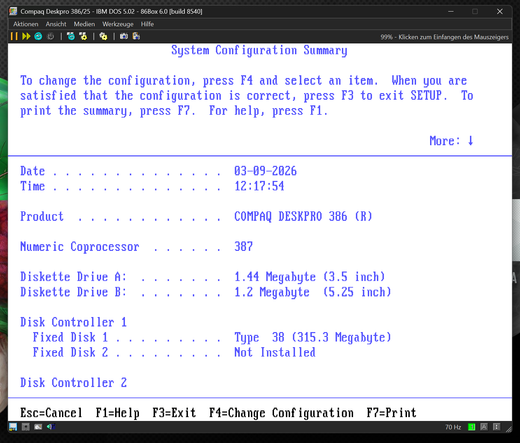Click the third status bar device icon
520x443 pixels.
coord(38,427)
